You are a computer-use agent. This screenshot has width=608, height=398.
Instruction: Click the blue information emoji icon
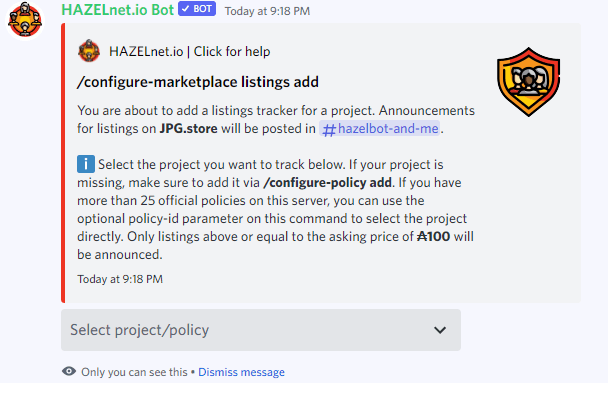click(x=86, y=164)
